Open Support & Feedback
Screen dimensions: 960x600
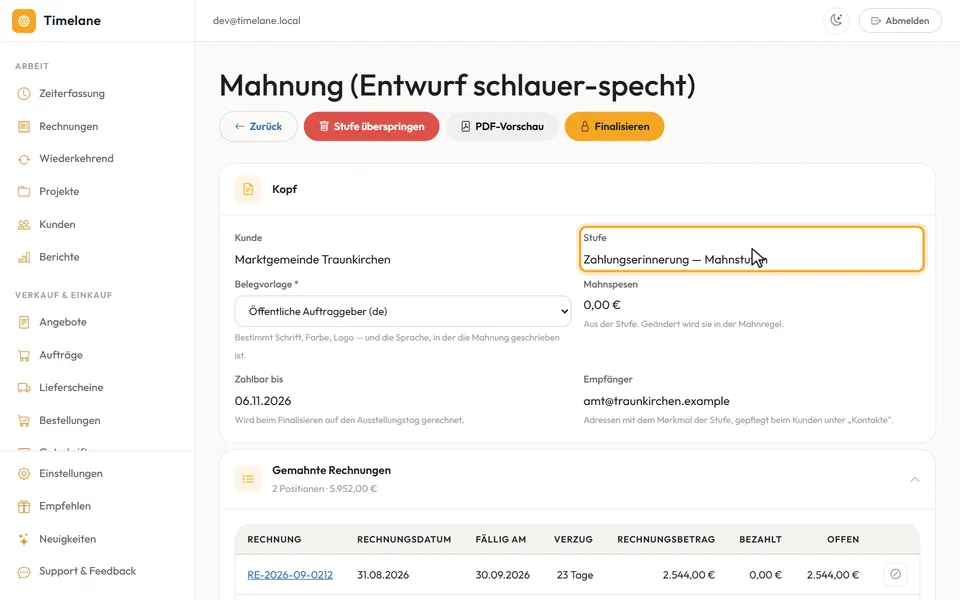point(88,571)
